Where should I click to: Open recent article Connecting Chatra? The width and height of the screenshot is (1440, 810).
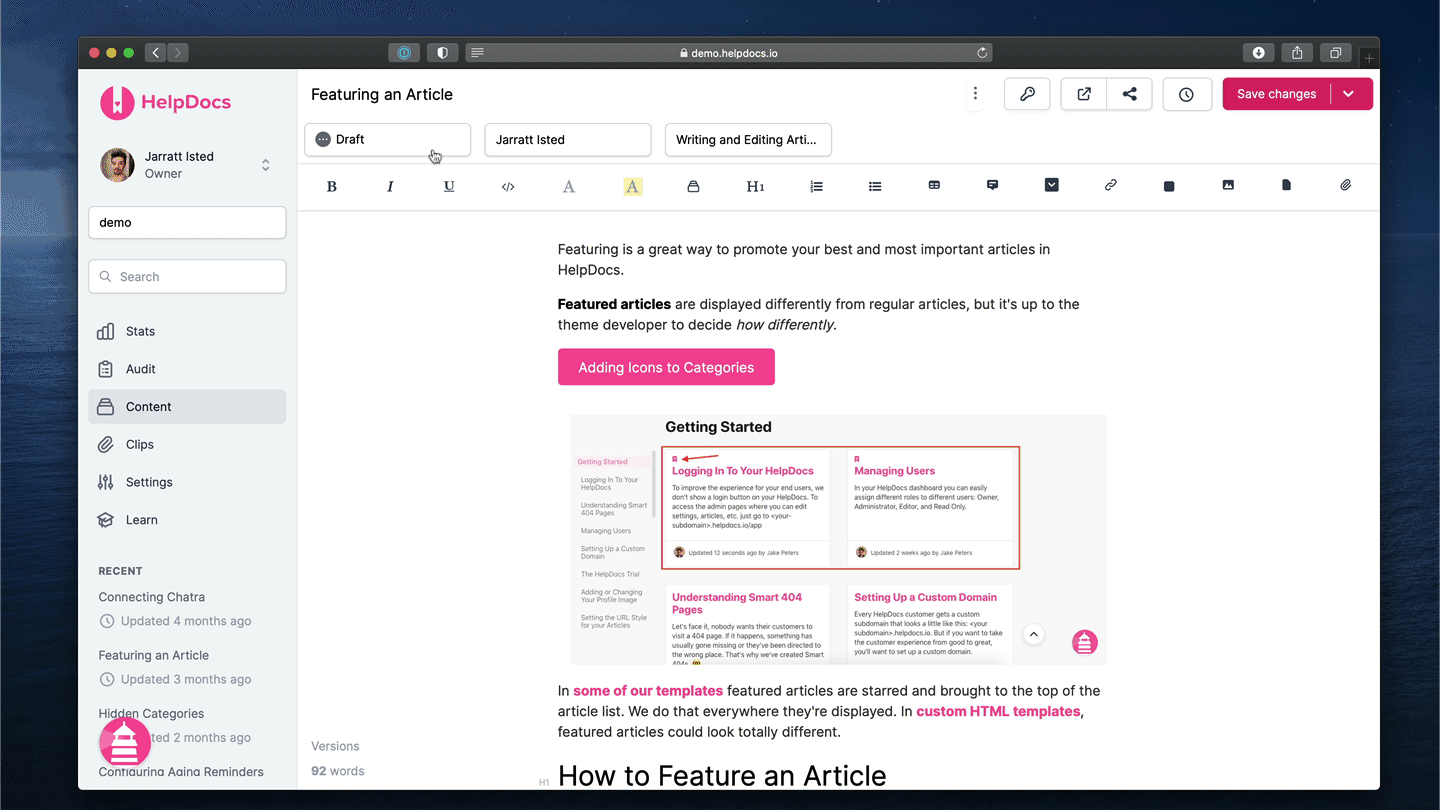point(151,597)
